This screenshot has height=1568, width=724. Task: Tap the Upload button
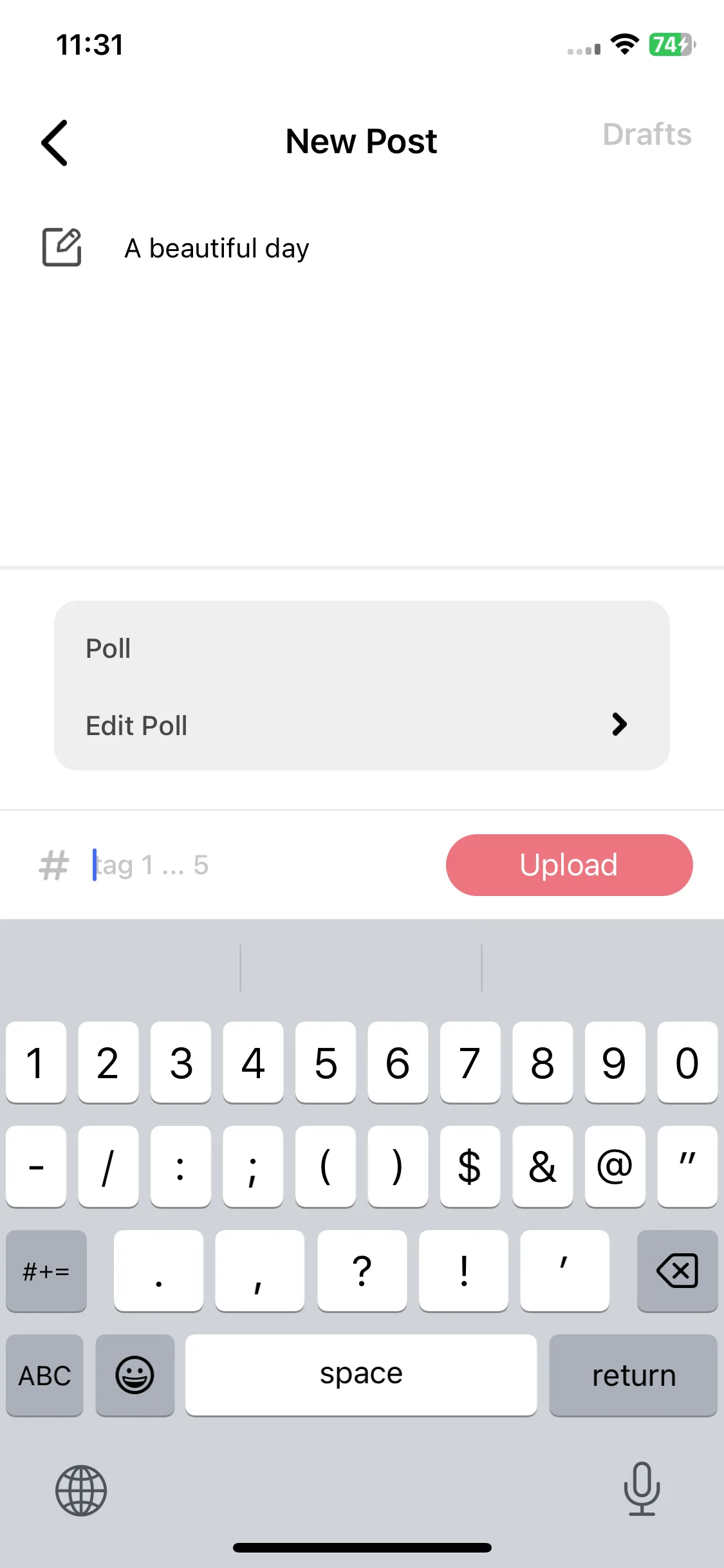tap(569, 865)
